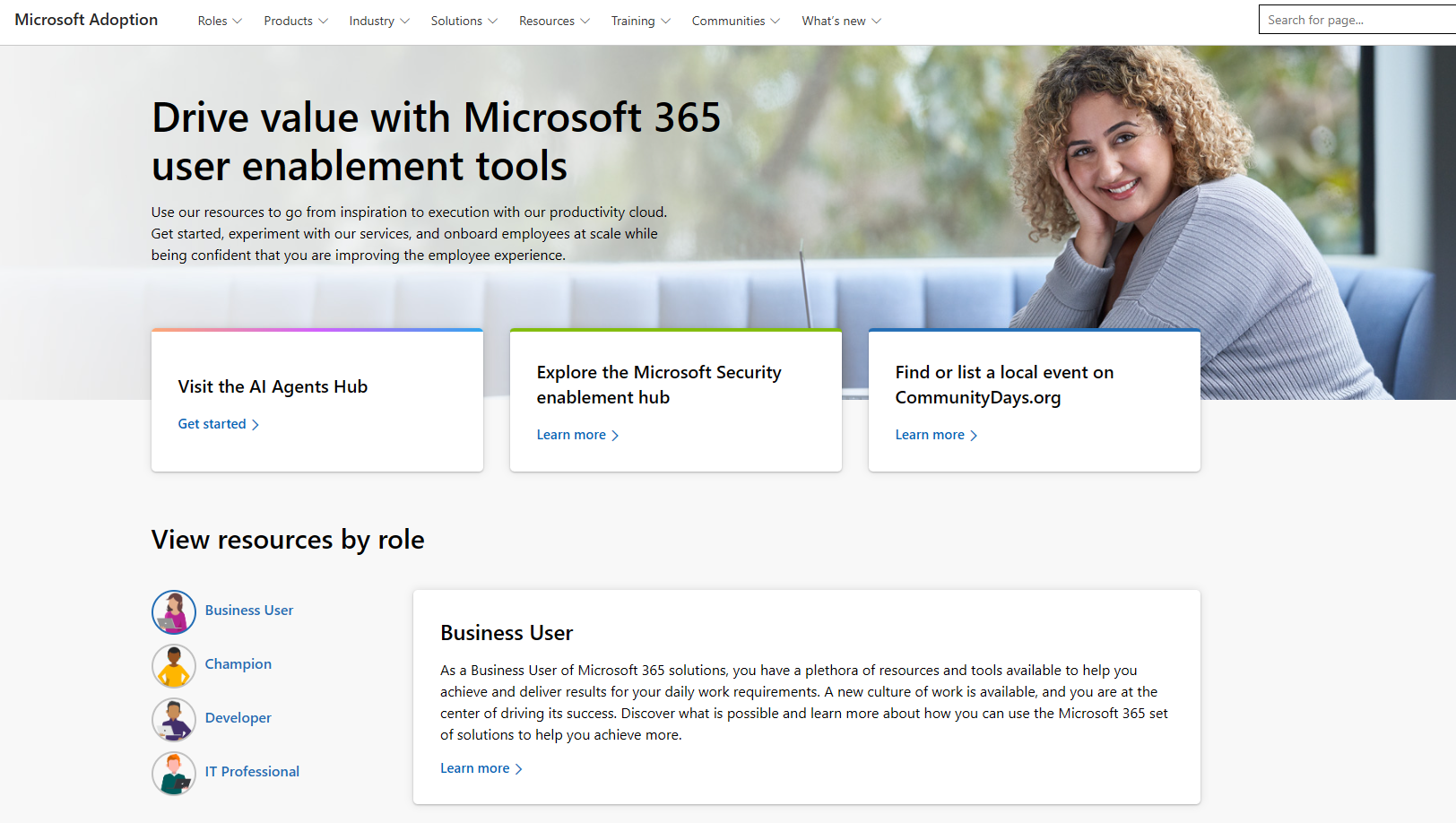1456x823 pixels.
Task: Click the Champion avatar icon
Action: coord(174,665)
